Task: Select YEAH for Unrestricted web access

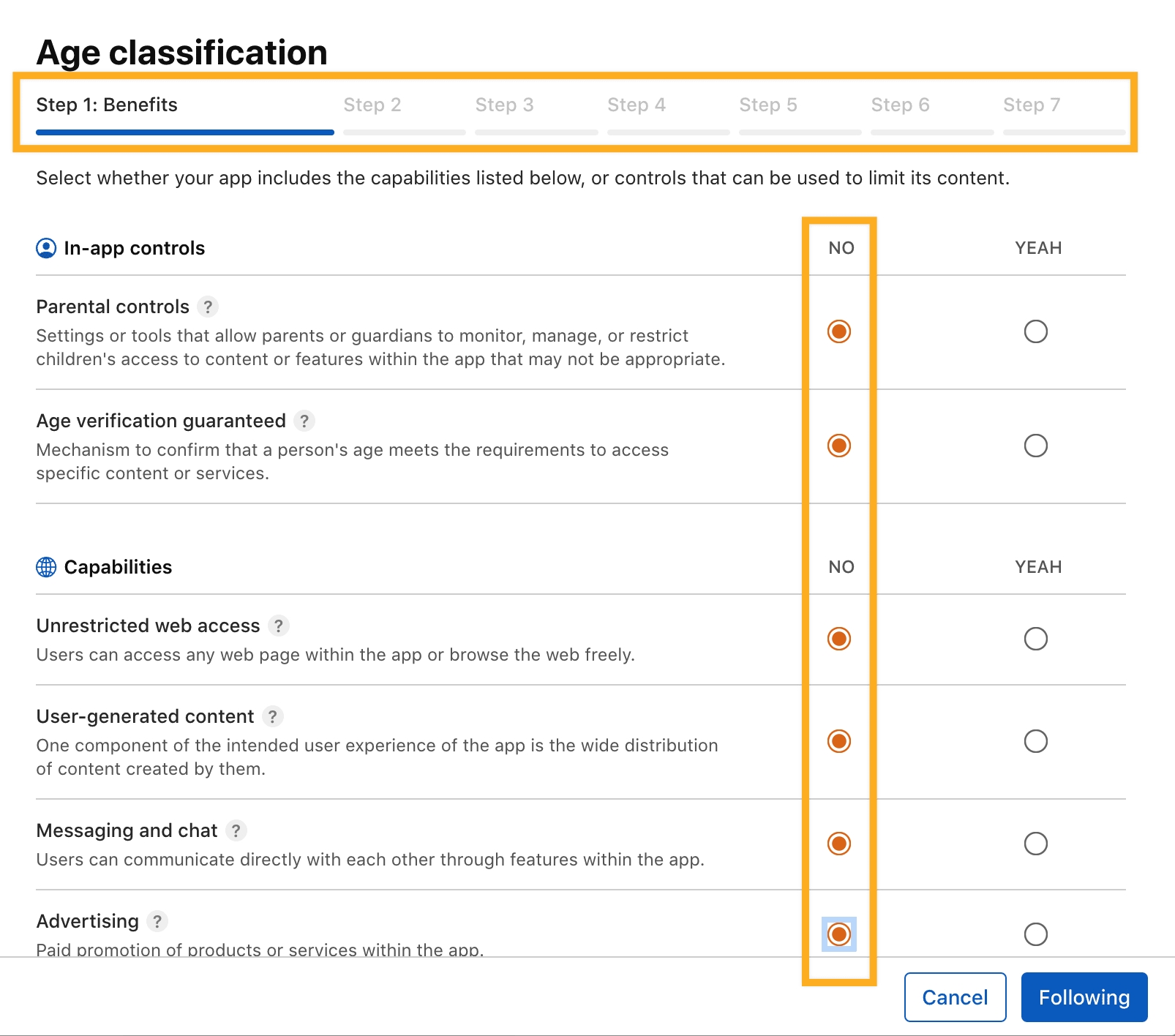Action: pos(1036,639)
